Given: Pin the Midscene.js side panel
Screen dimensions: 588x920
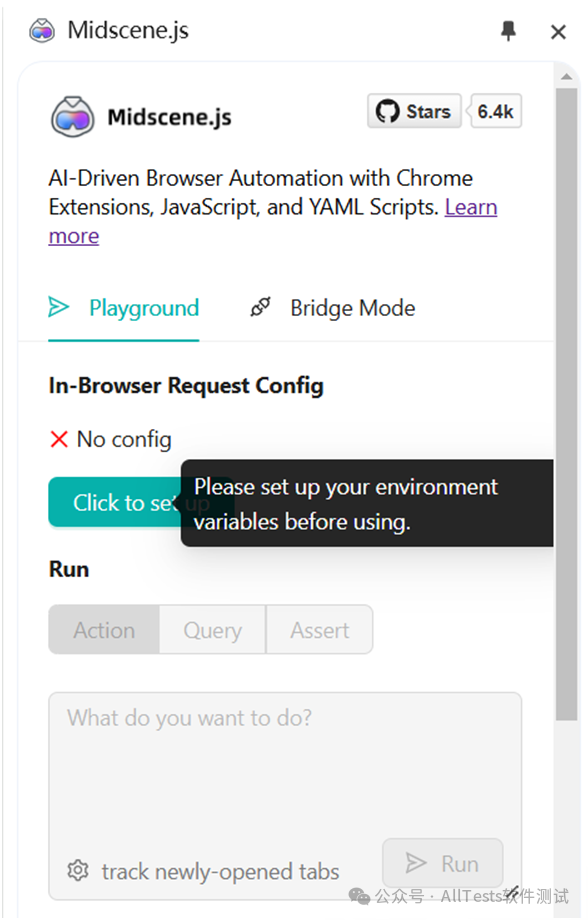Looking at the screenshot, I should [508, 31].
